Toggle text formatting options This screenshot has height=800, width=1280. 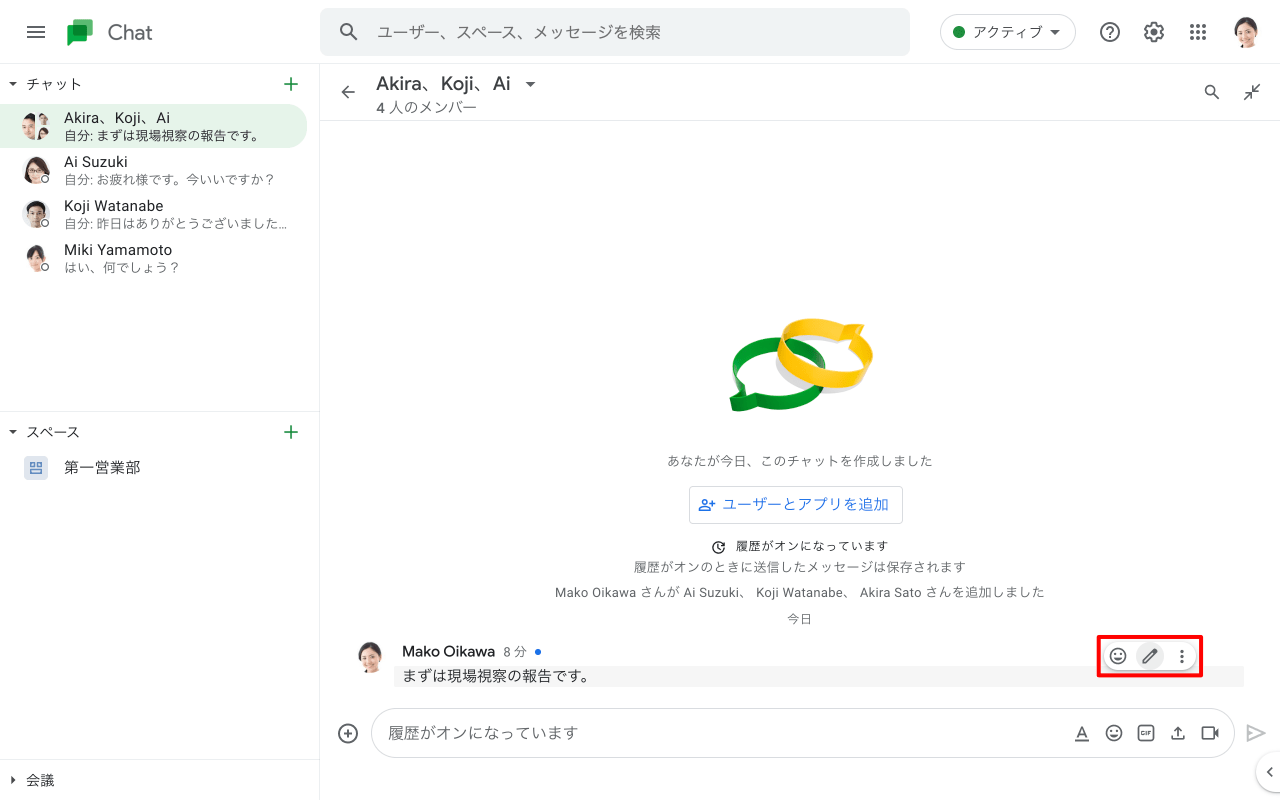1082,733
